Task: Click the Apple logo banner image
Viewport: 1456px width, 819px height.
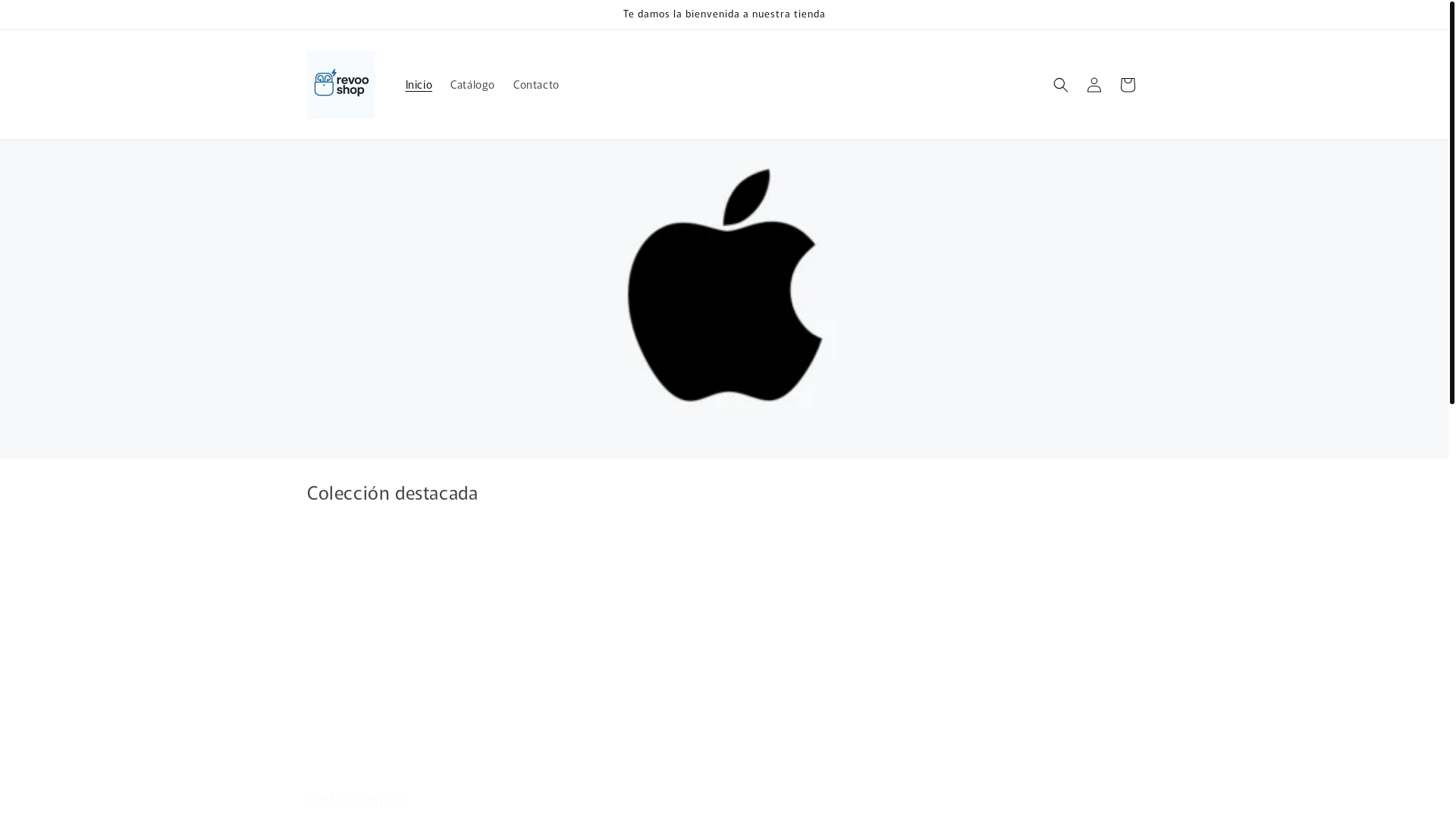Action: [x=724, y=300]
